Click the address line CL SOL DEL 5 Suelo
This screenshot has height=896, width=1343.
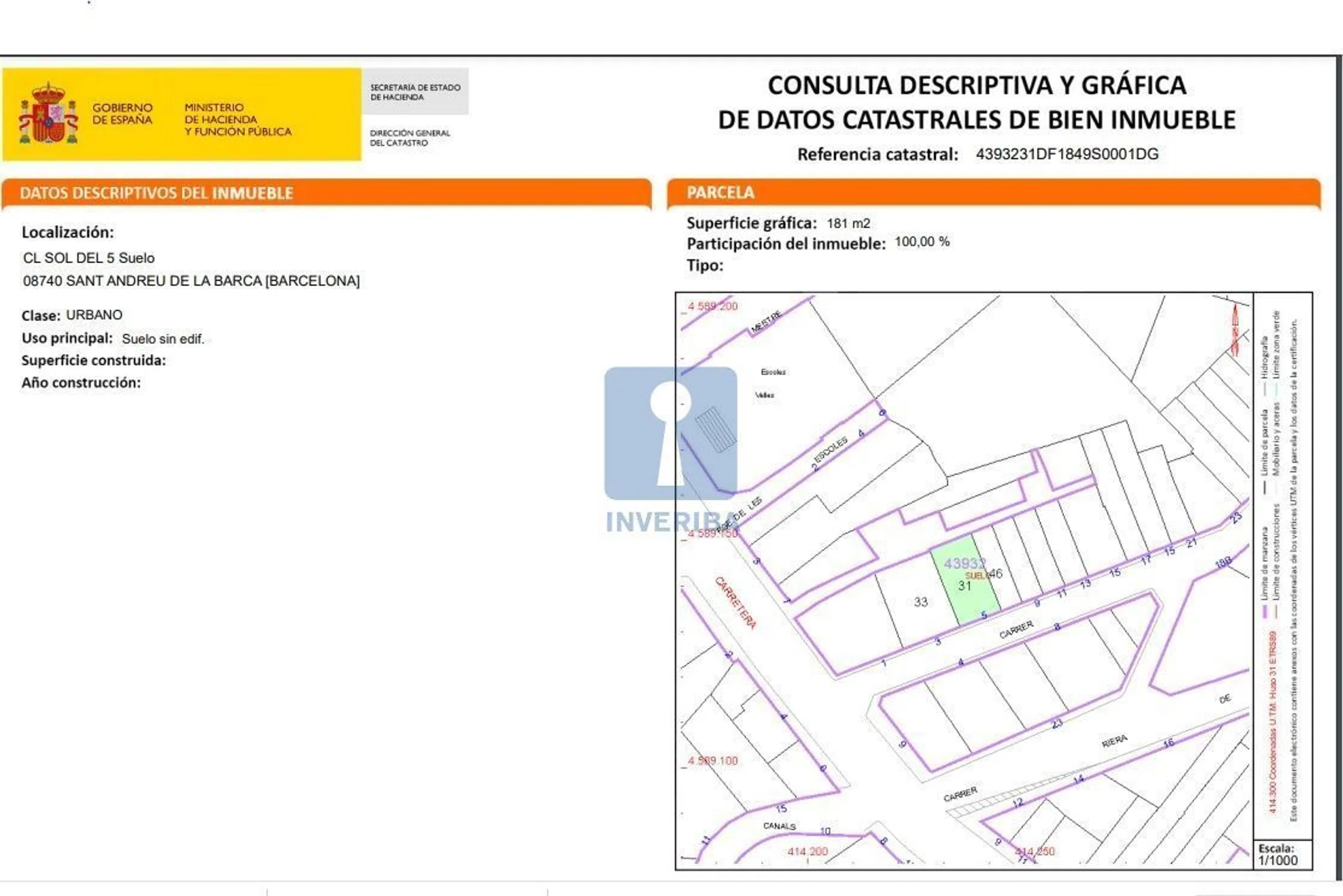pos(89,258)
